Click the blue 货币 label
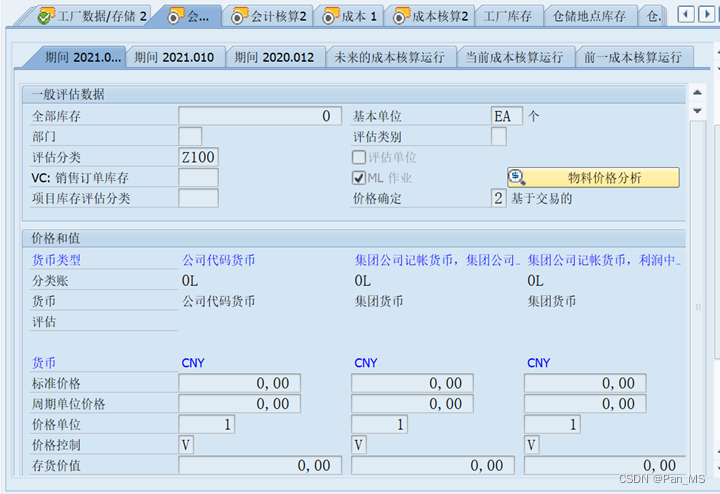Image resolution: width=720 pixels, height=494 pixels. pyautogui.click(x=44, y=363)
